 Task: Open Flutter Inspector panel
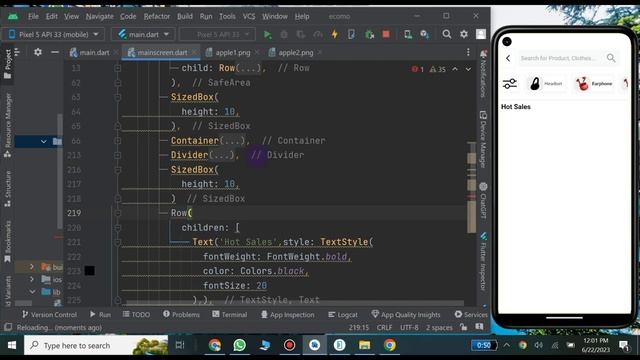pos(483,262)
